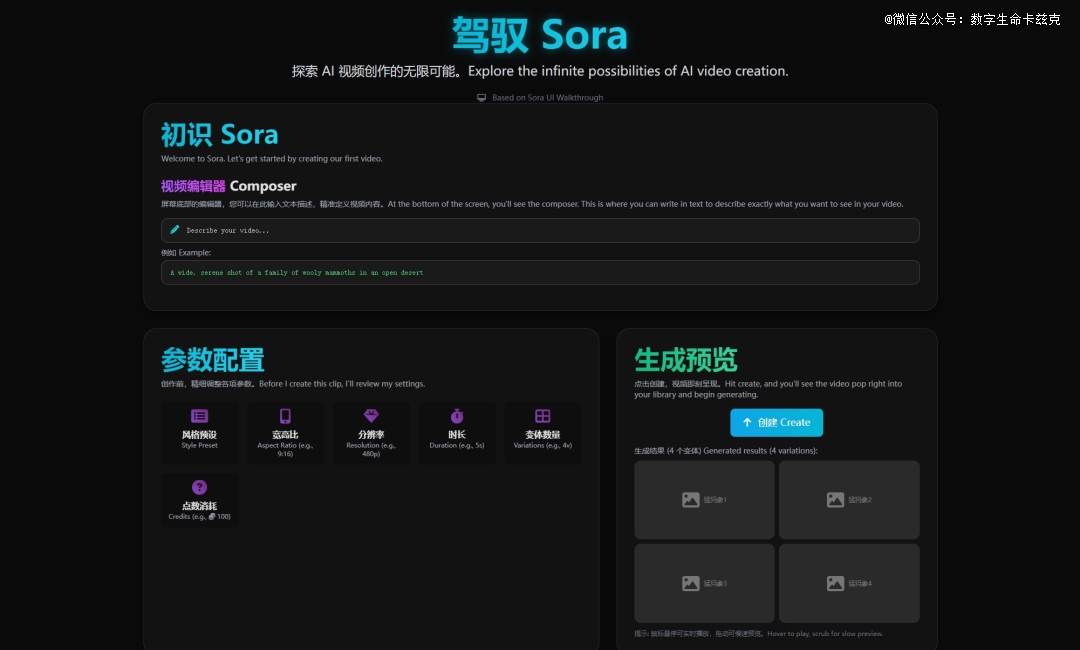Click the '视频编辑器 Composer' subheading
The image size is (1080, 650).
click(x=229, y=186)
